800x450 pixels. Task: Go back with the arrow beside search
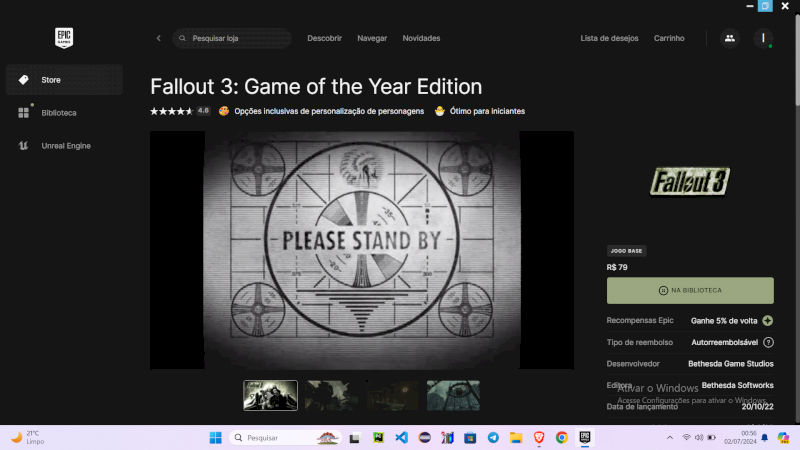[158, 38]
